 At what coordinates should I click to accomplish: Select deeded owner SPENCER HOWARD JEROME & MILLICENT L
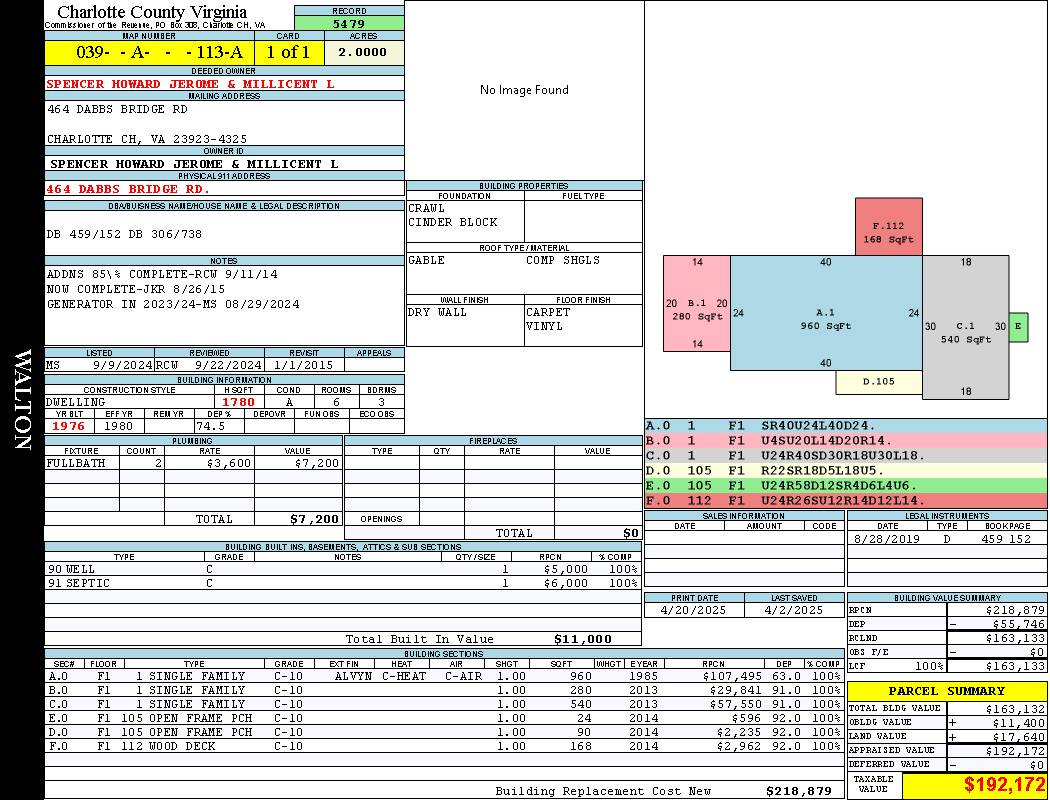point(190,84)
